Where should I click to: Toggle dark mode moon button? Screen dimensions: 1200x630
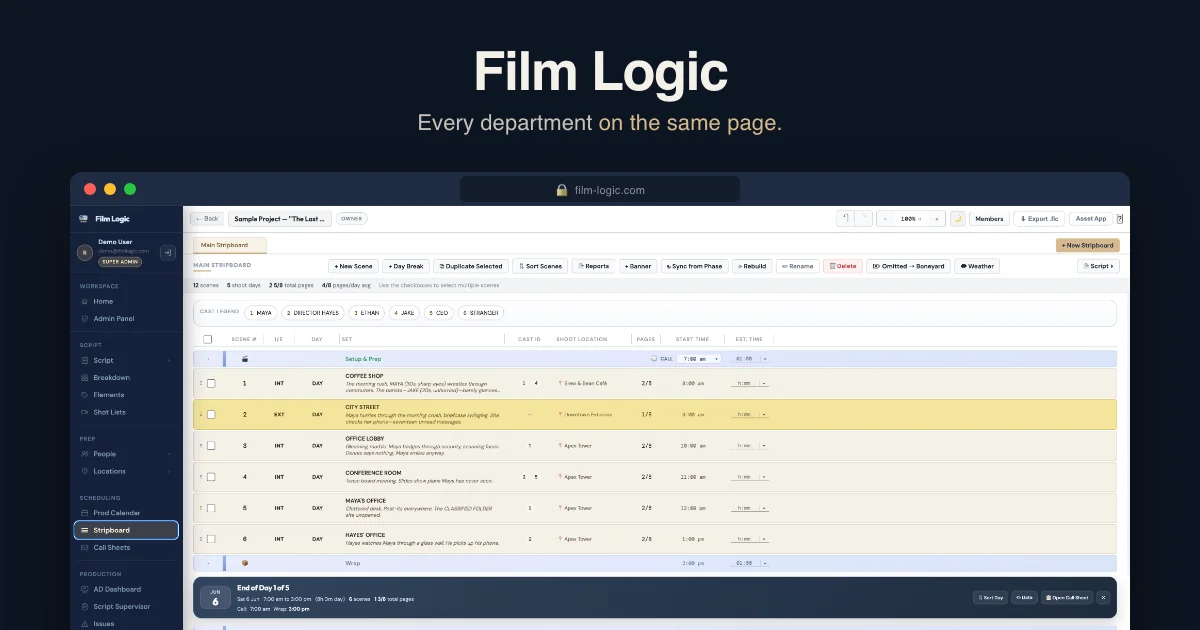(x=957, y=218)
